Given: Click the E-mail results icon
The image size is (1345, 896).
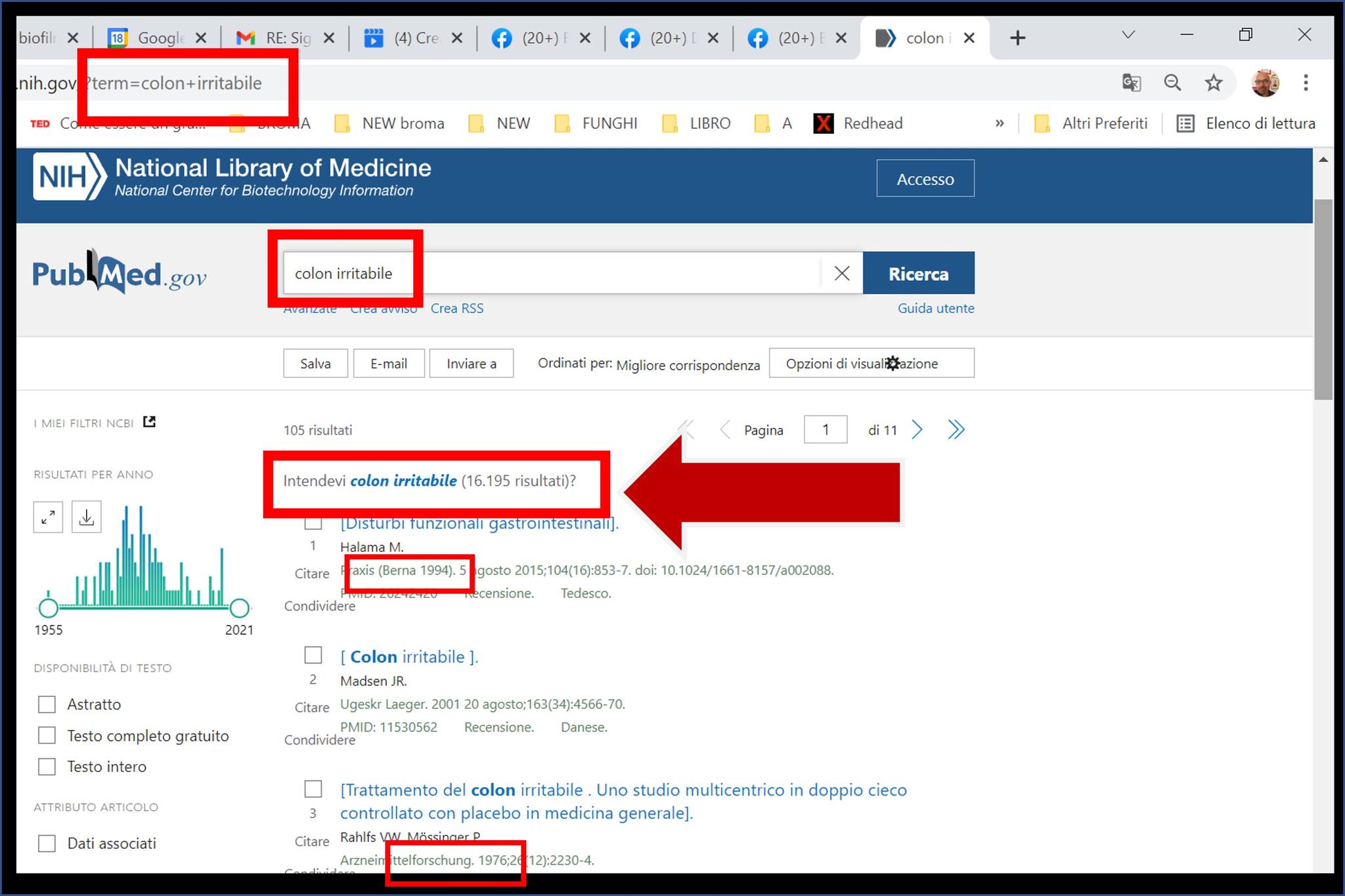Looking at the screenshot, I should click(x=389, y=363).
